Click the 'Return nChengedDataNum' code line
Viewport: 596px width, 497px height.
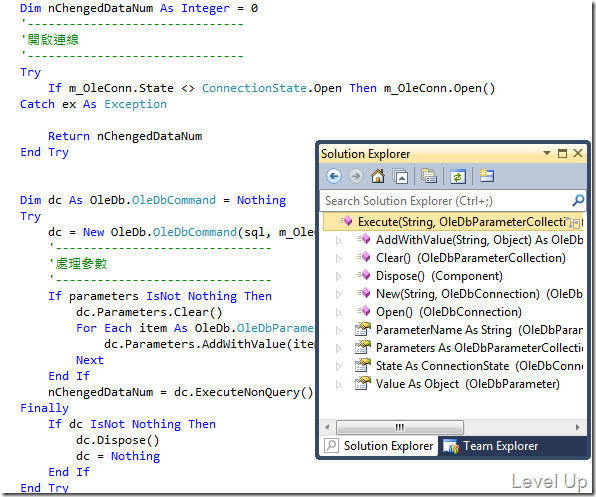(125, 136)
